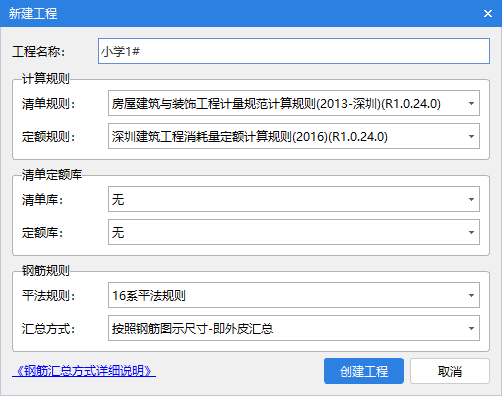Expand the 定额库 combo box
502x396 pixels.
click(x=294, y=232)
